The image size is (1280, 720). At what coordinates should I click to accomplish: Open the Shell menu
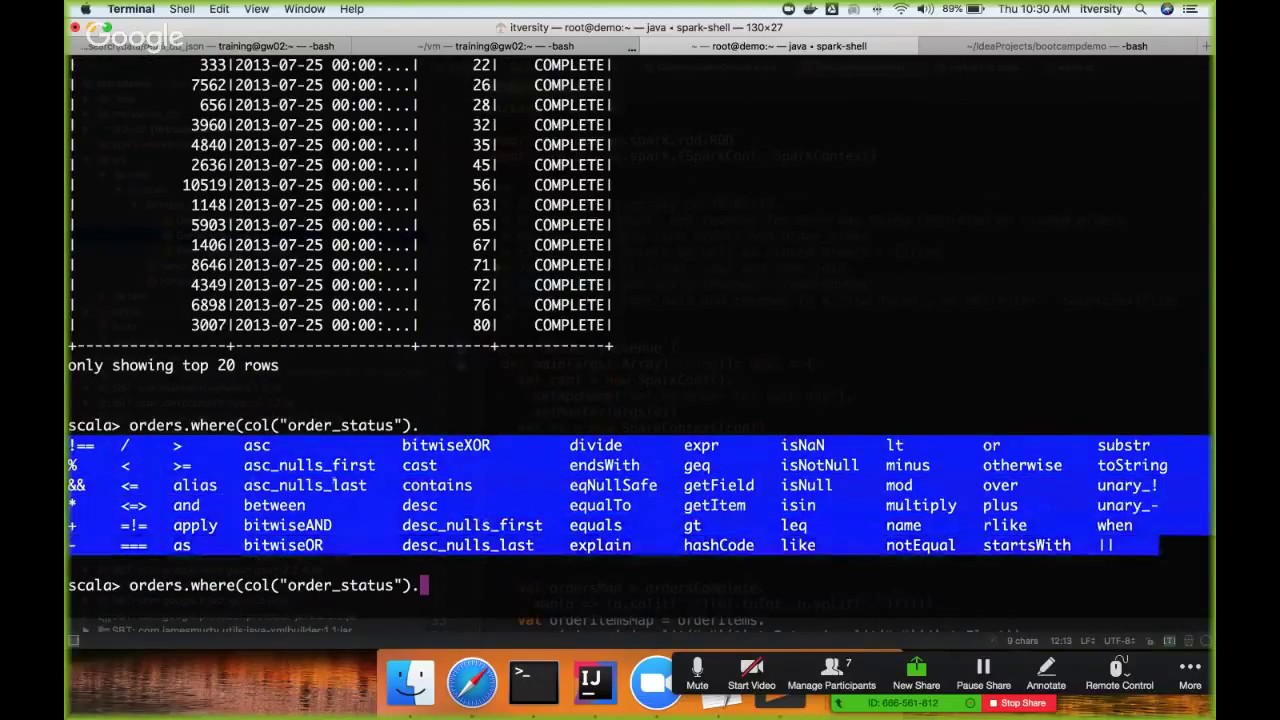click(x=182, y=9)
